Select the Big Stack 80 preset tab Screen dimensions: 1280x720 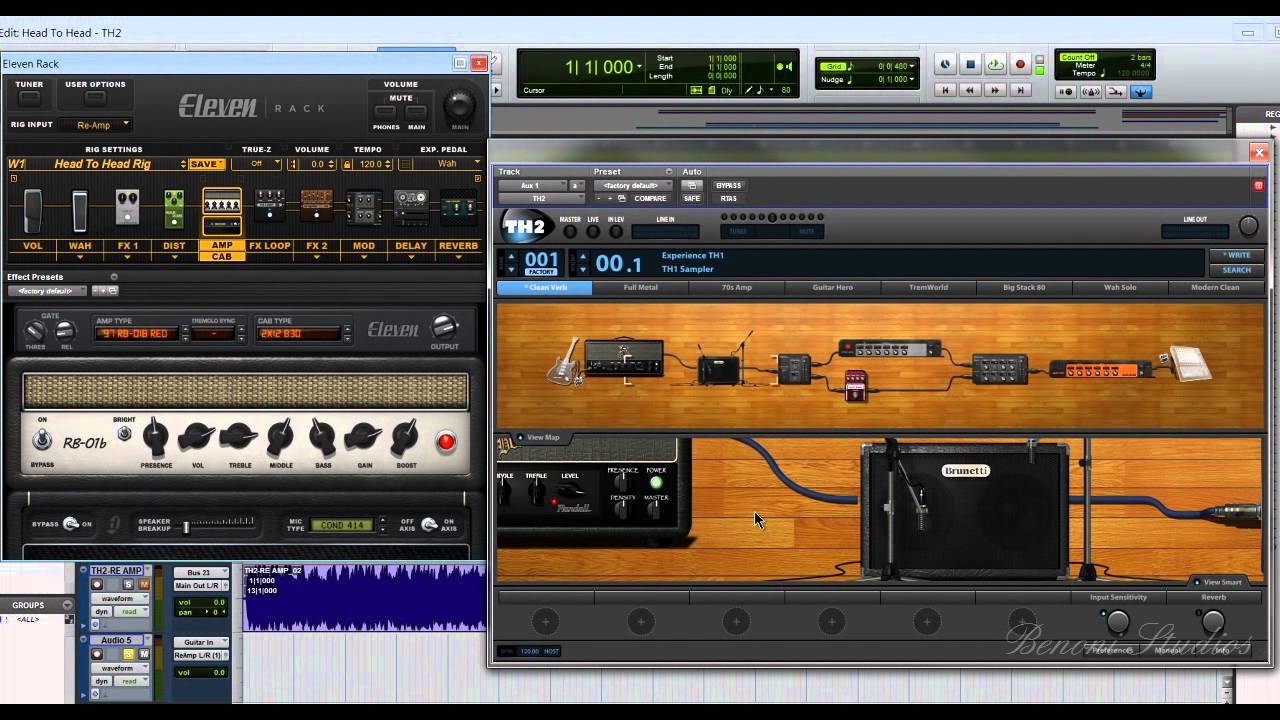(1024, 288)
